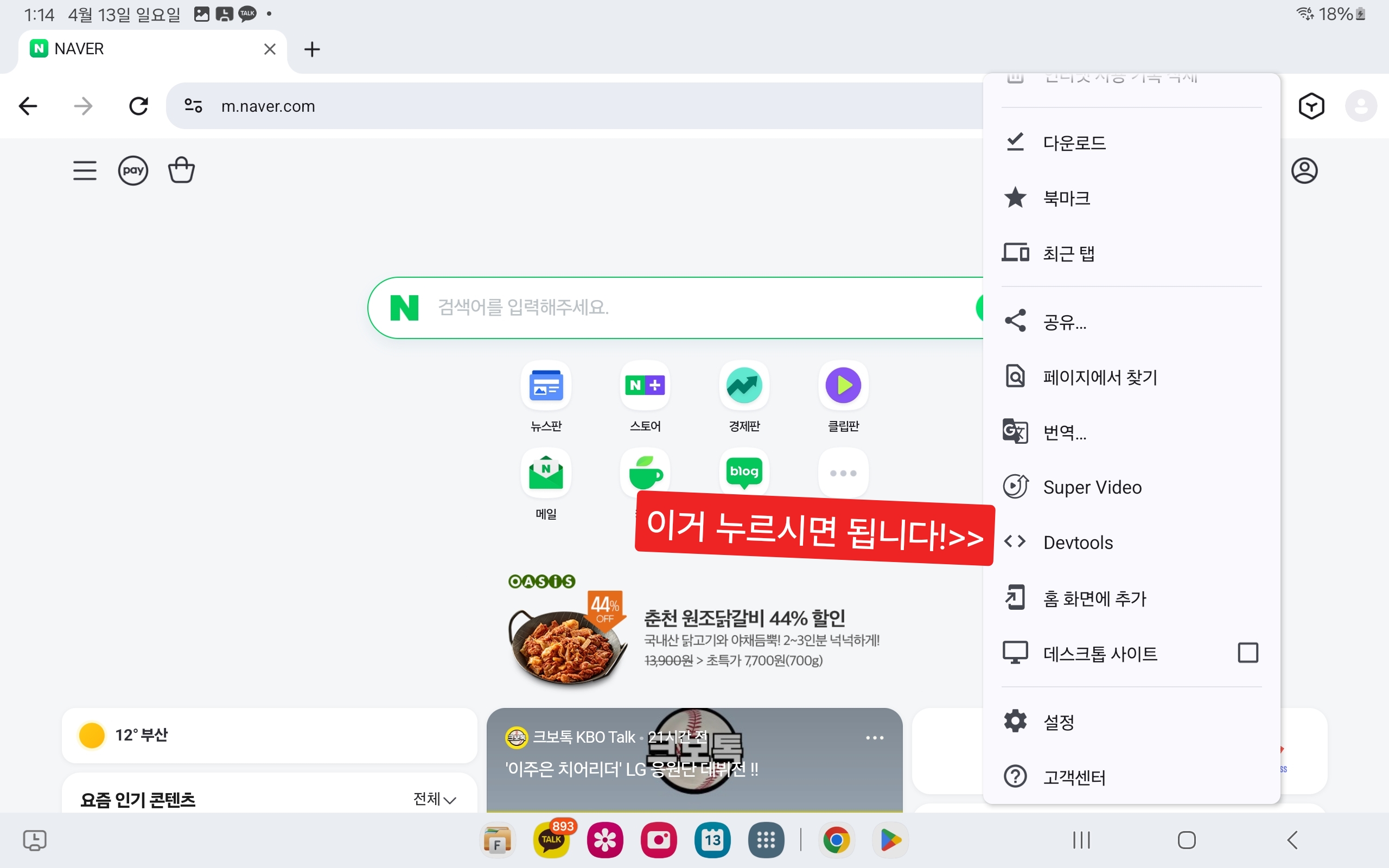The height and width of the screenshot is (868, 1389).
Task: Select Devtools from the menu
Action: (x=1078, y=542)
